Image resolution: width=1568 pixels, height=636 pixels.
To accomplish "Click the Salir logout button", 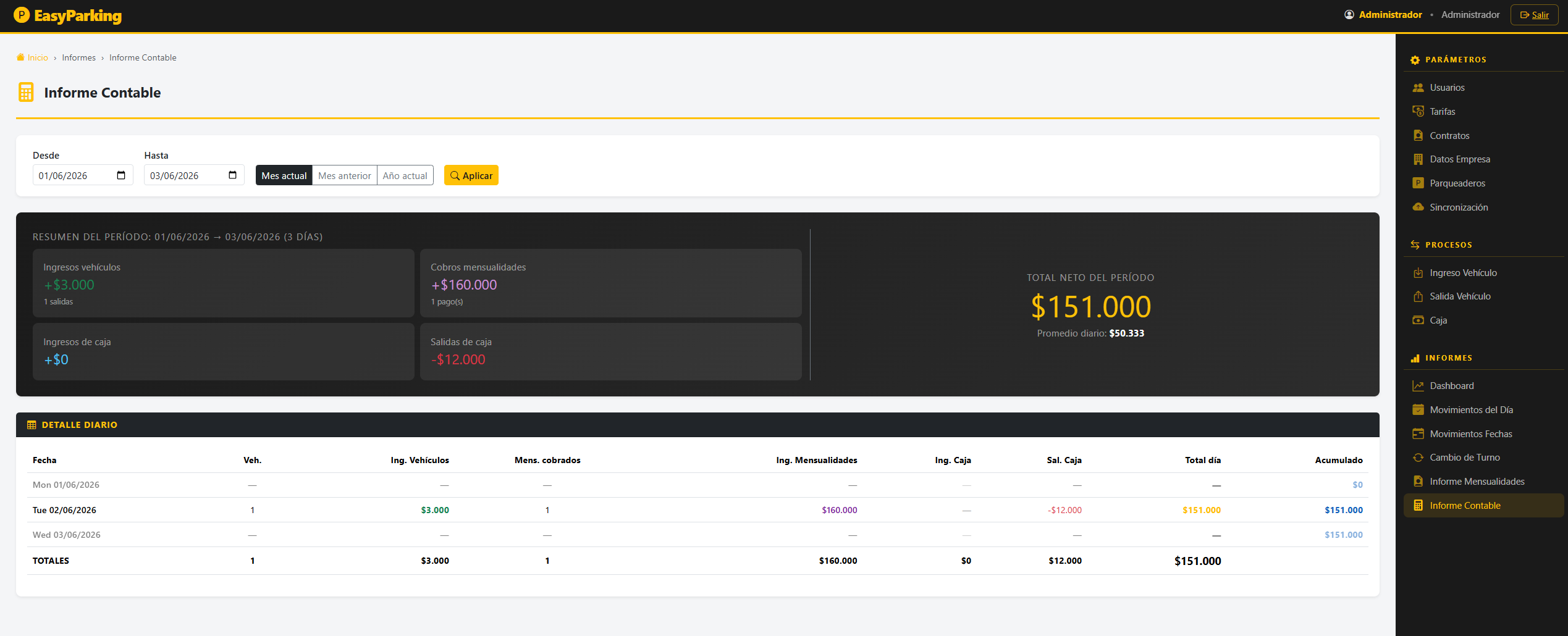I will 1535,15.
